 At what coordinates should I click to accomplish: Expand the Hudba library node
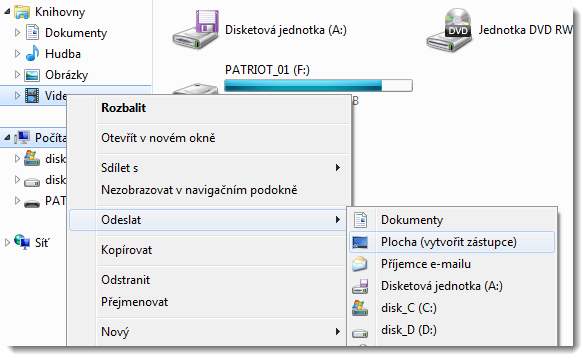point(17,54)
